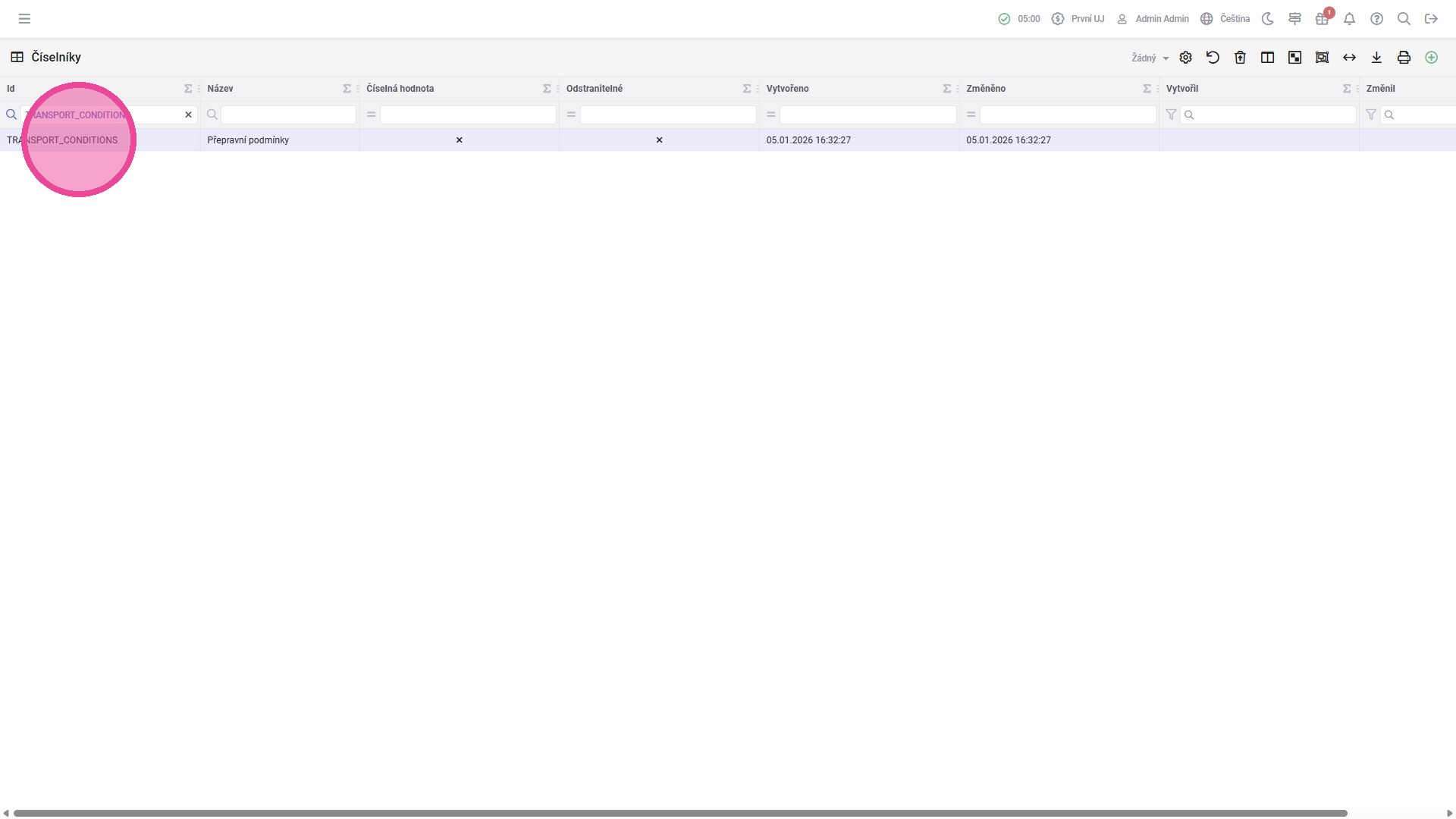Open the Čeština language selector
This screenshot has width=1456, height=819.
pos(1225,19)
